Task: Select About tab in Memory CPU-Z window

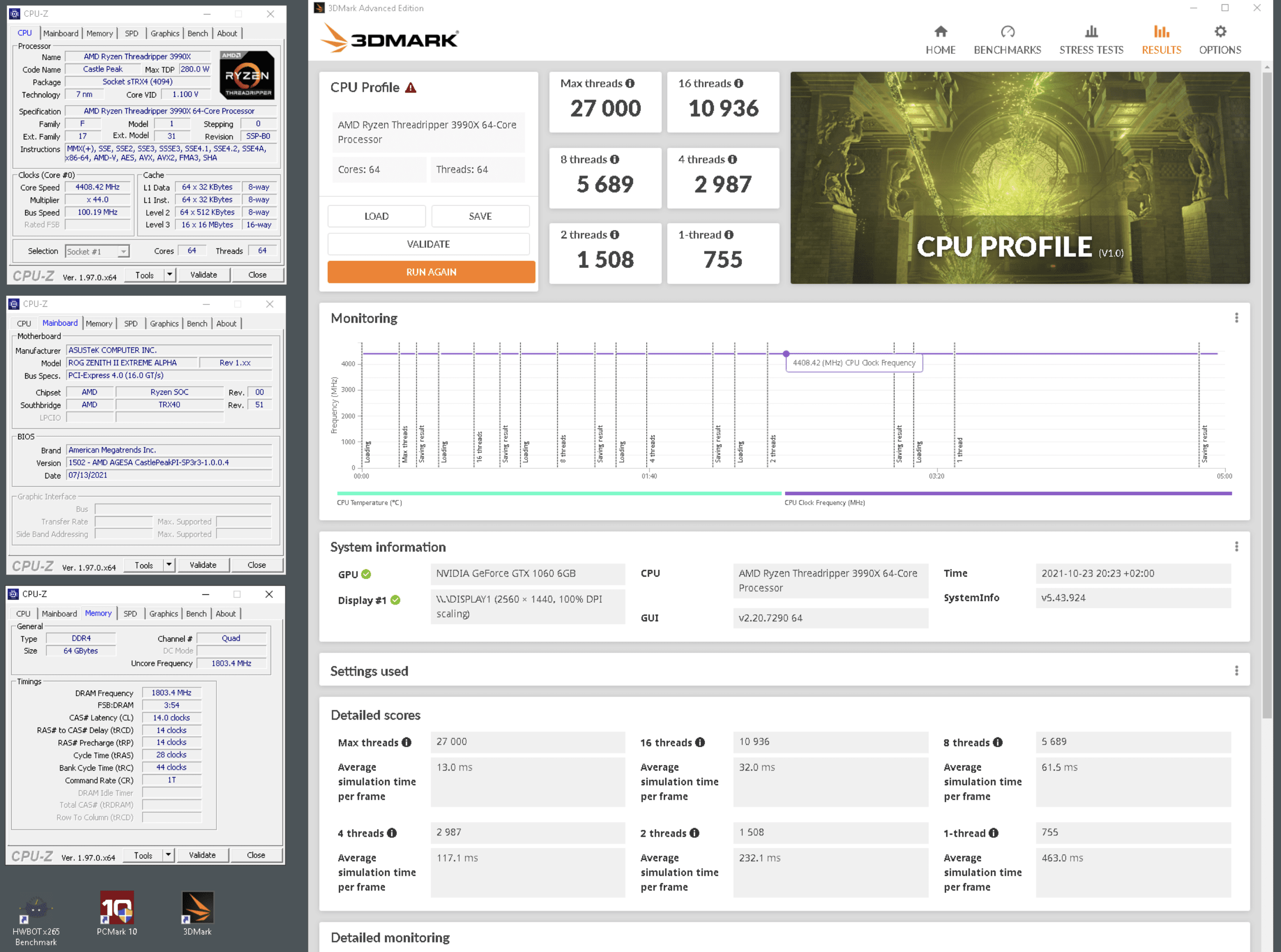Action: click(x=226, y=614)
